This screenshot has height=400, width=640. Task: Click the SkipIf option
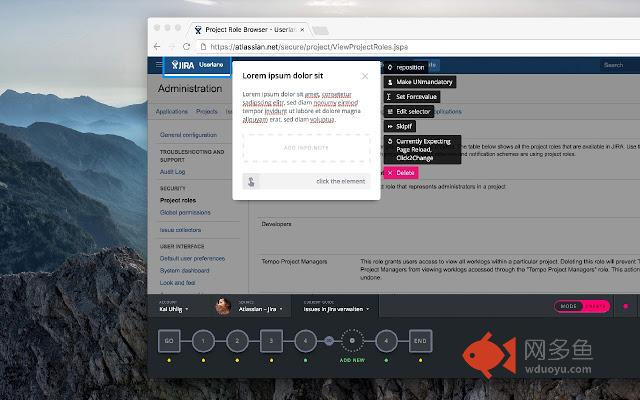point(400,127)
